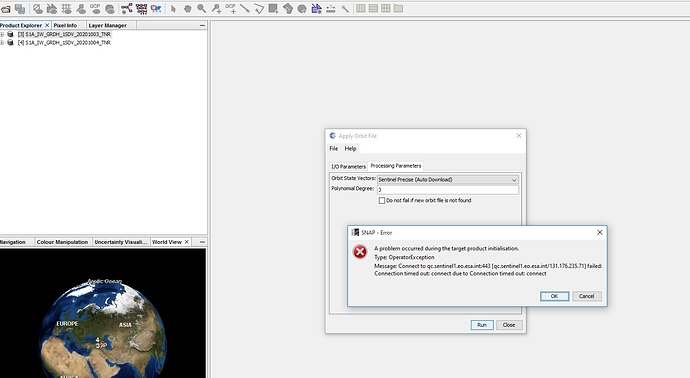Close the Product Explorer tab
This screenshot has height=378, width=690.
point(47,26)
